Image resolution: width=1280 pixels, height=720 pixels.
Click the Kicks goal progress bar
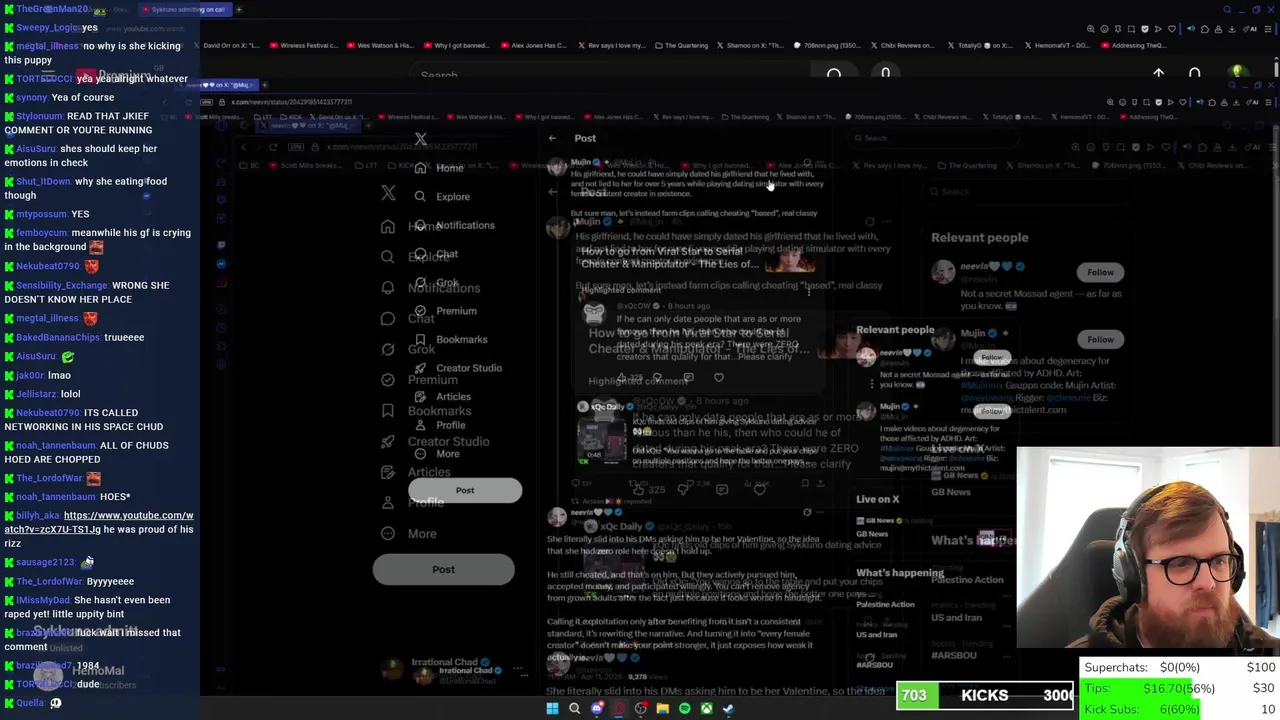coord(985,695)
